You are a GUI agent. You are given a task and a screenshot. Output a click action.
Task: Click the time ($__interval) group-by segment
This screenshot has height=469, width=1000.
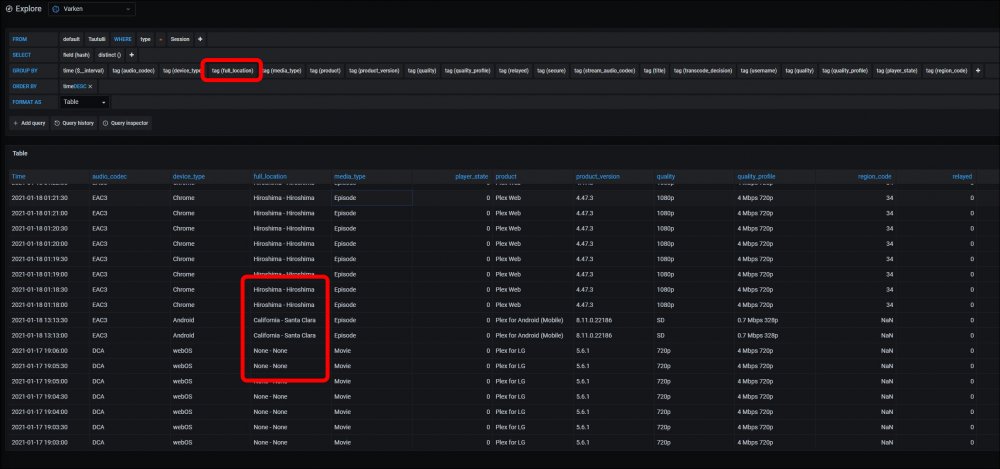pyautogui.click(x=83, y=71)
